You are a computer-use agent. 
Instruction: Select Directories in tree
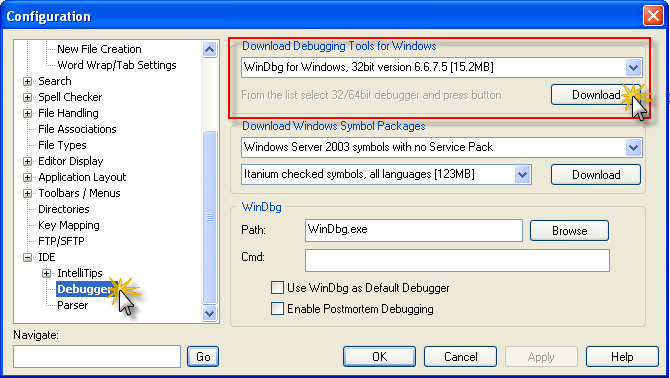pos(64,209)
